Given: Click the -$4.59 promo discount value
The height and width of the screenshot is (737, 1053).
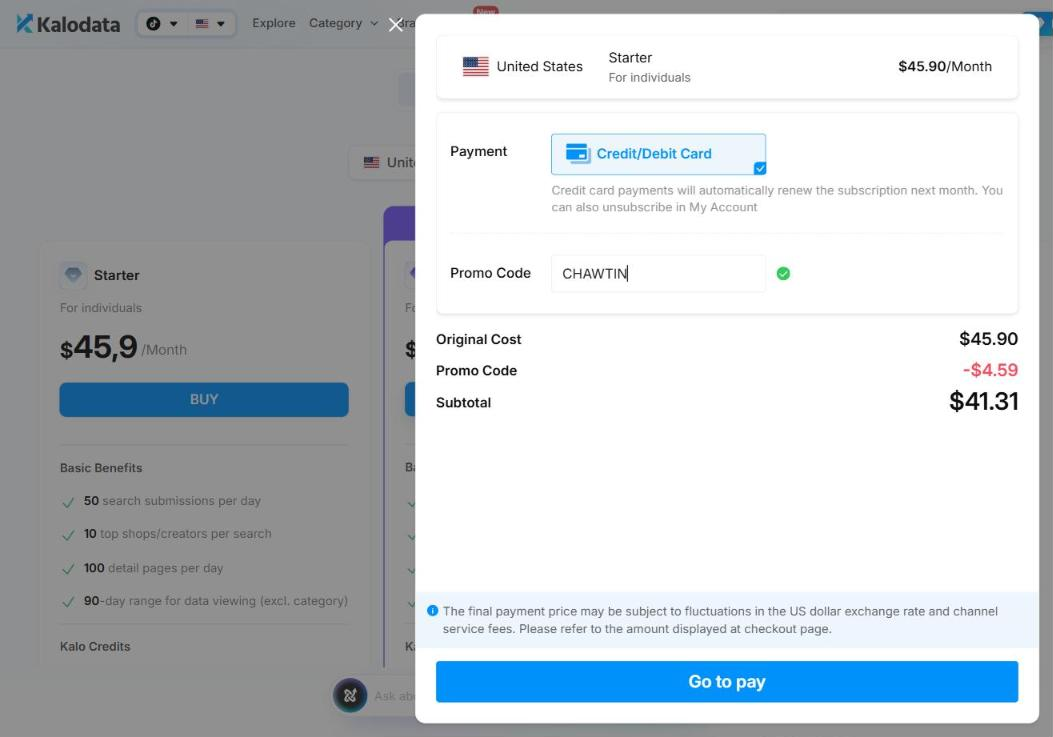Looking at the screenshot, I should 990,370.
